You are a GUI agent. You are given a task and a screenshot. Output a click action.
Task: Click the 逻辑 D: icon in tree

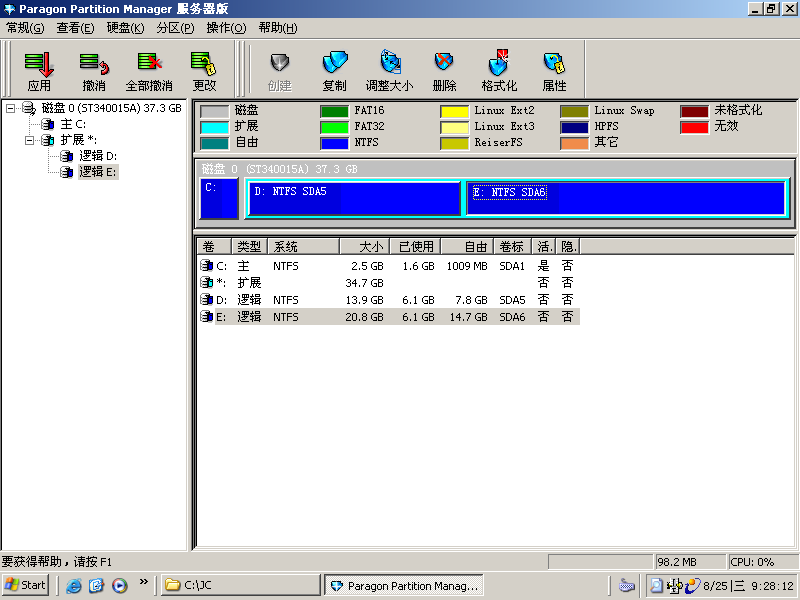click(x=67, y=156)
